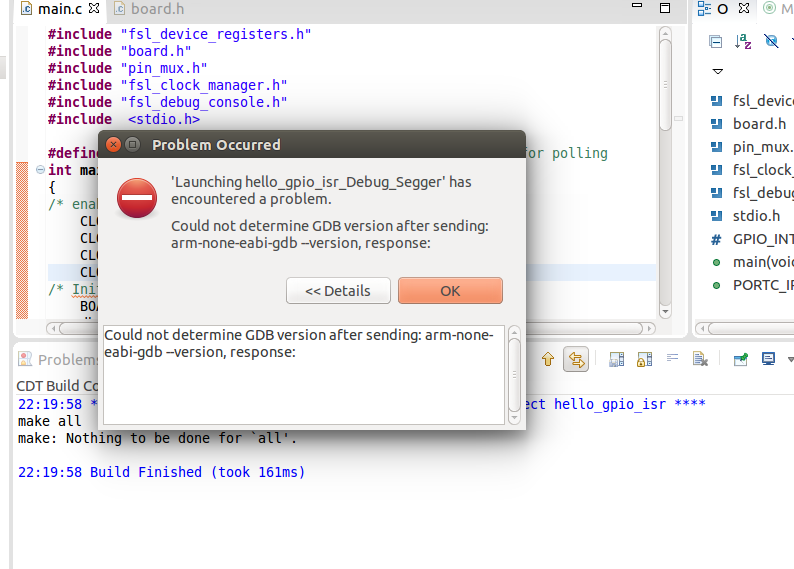The width and height of the screenshot is (794, 569).
Task: Select stdio.h entry in Outline
Action: coord(745,216)
